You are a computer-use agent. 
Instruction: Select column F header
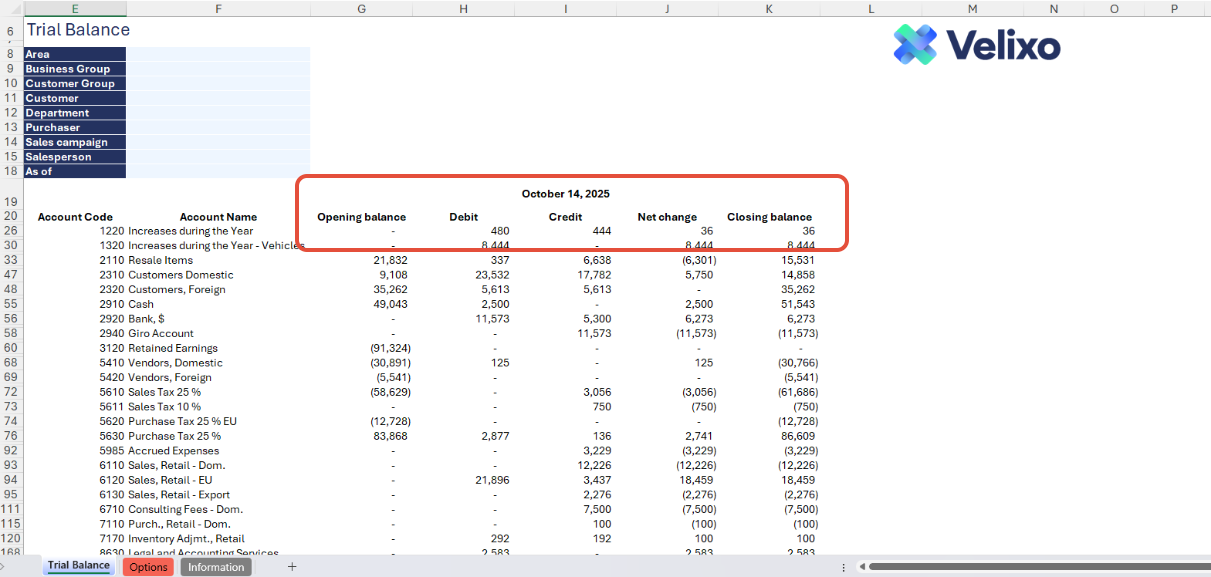218,8
